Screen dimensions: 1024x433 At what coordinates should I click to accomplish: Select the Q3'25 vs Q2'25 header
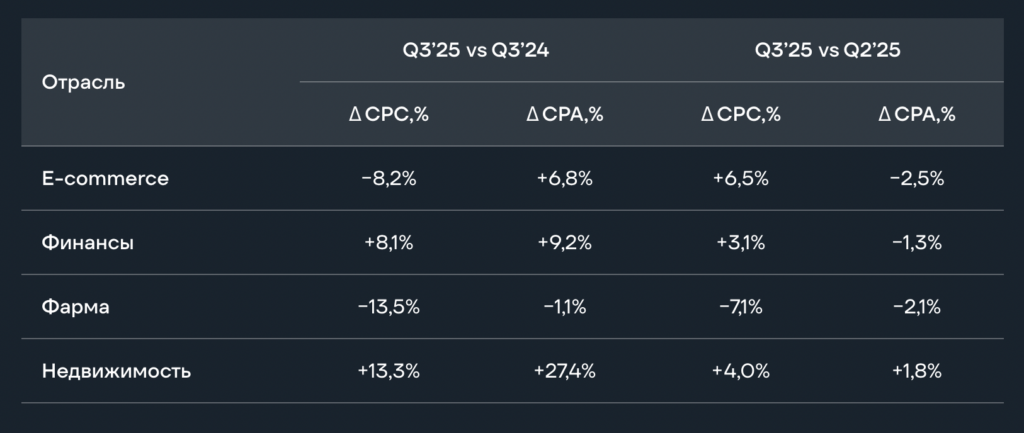point(828,49)
